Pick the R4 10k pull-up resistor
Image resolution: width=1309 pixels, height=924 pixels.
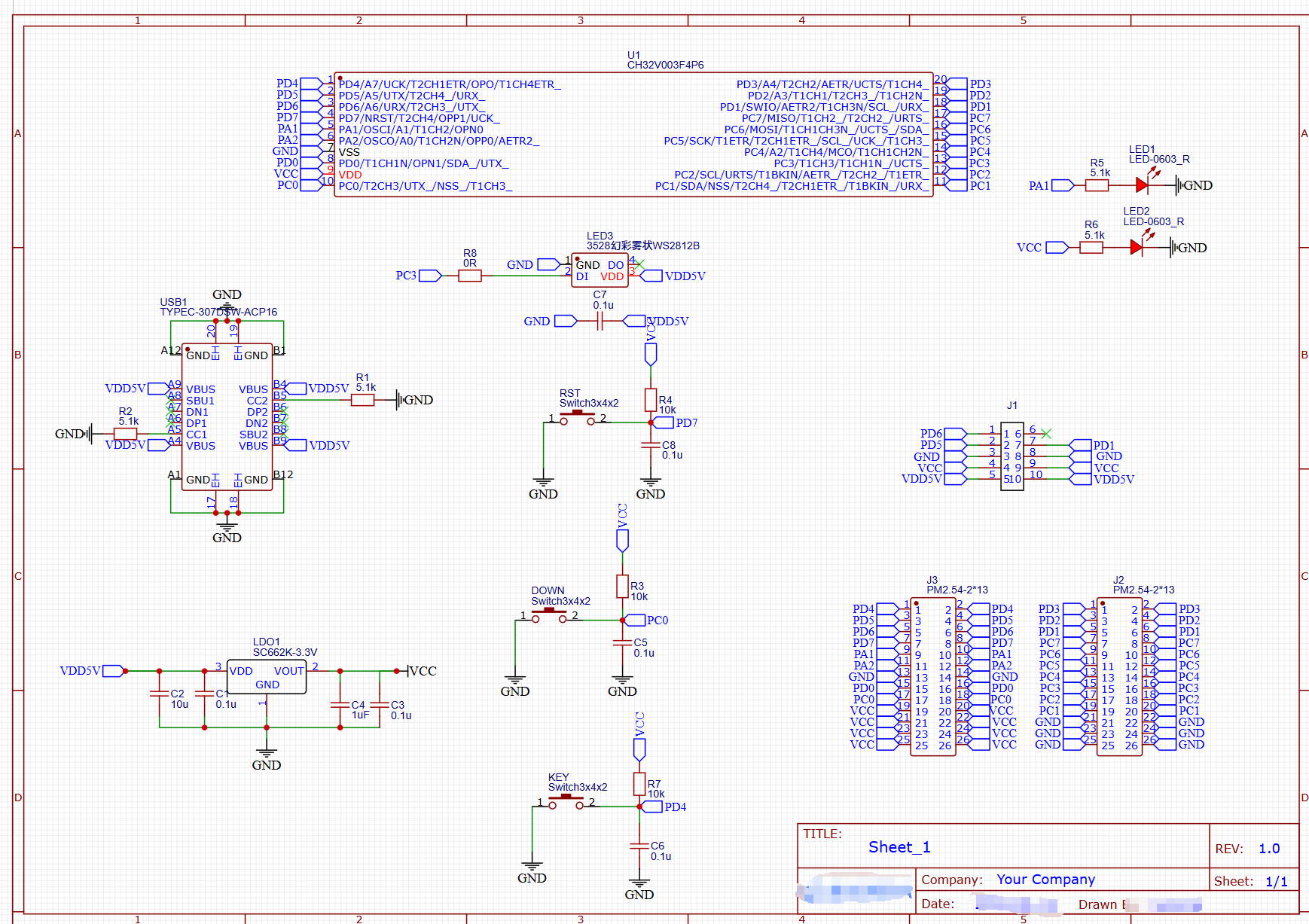[x=651, y=400]
